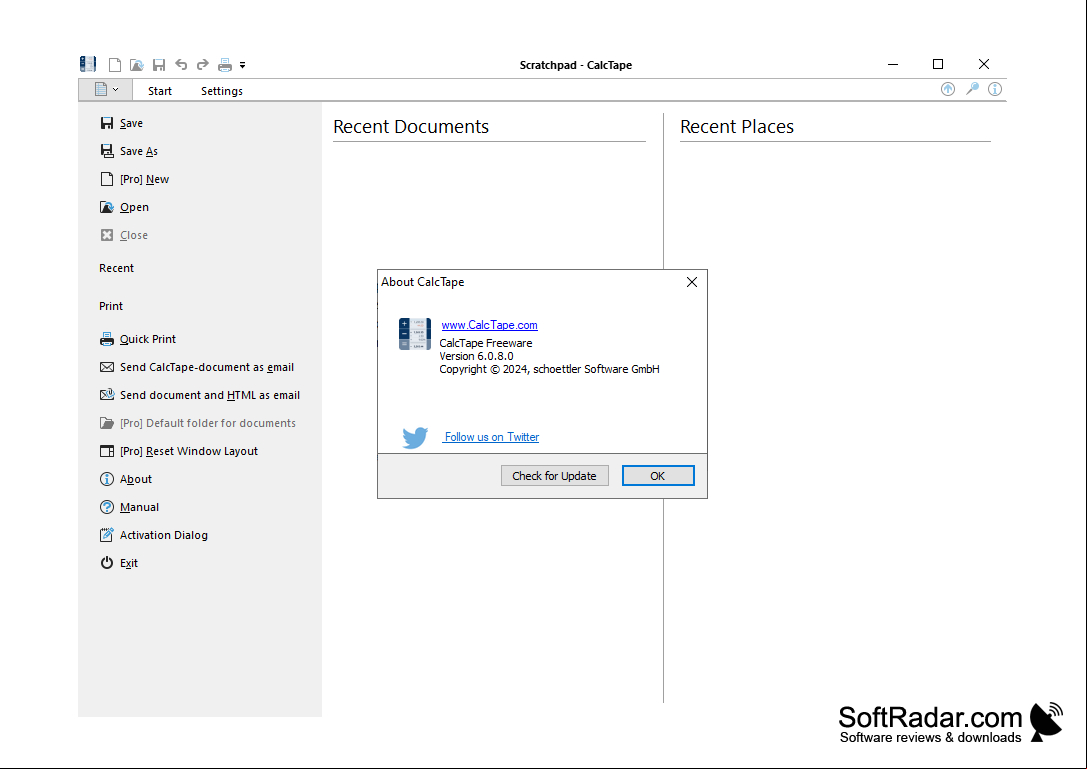The image size is (1087, 769).
Task: Click the Open file icon in quick access toolbar
Action: coord(137,65)
